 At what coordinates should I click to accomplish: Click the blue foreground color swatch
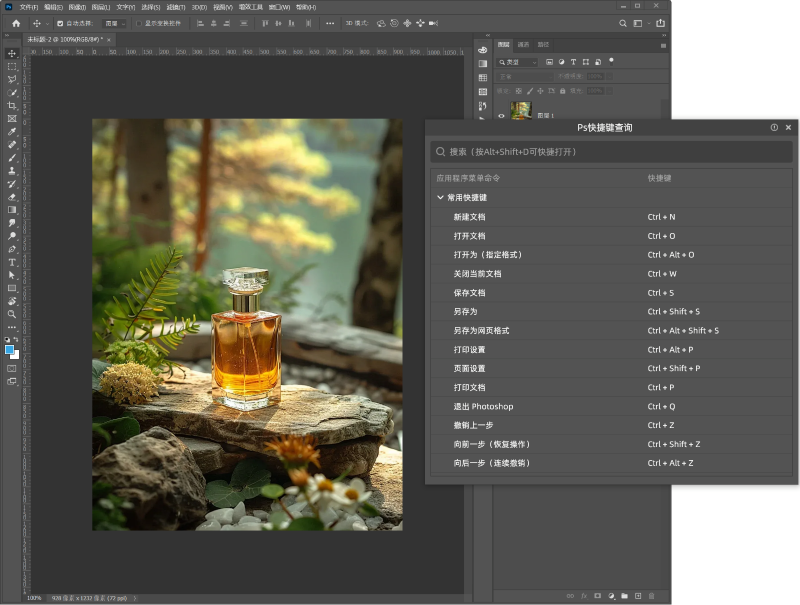10,350
